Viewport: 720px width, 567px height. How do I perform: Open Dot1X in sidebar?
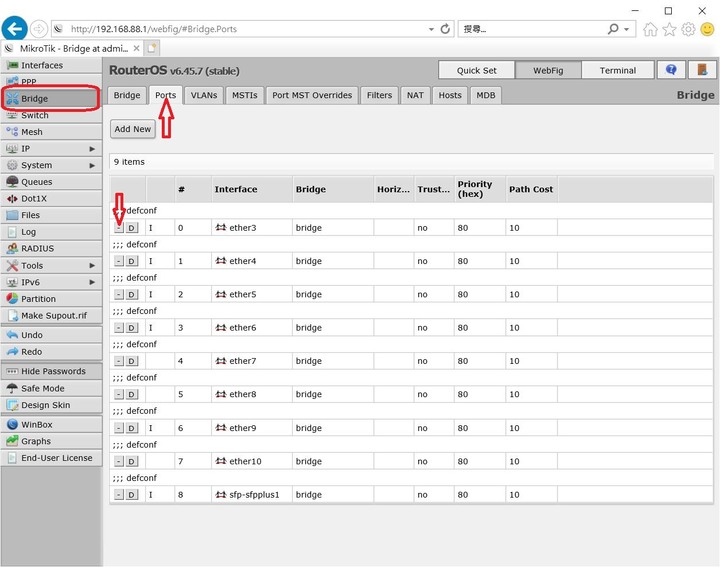click(51, 198)
